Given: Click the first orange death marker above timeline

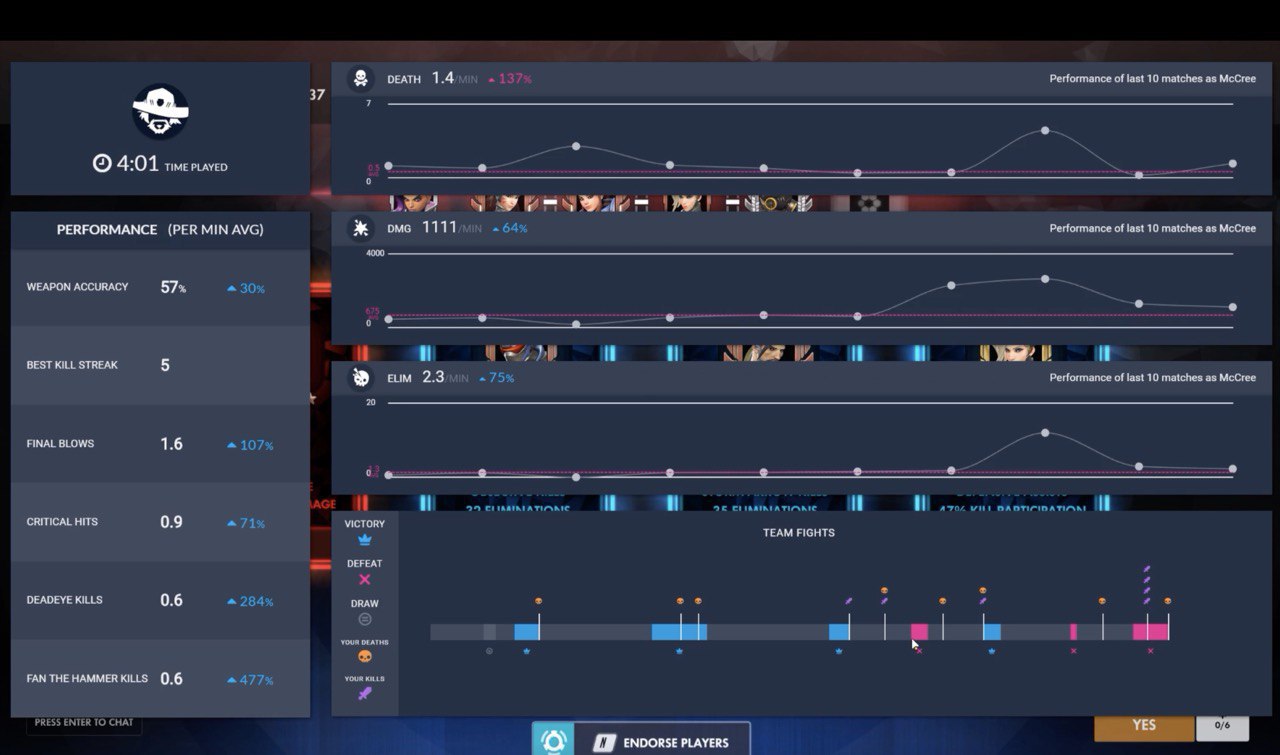Looking at the screenshot, I should 538,601.
